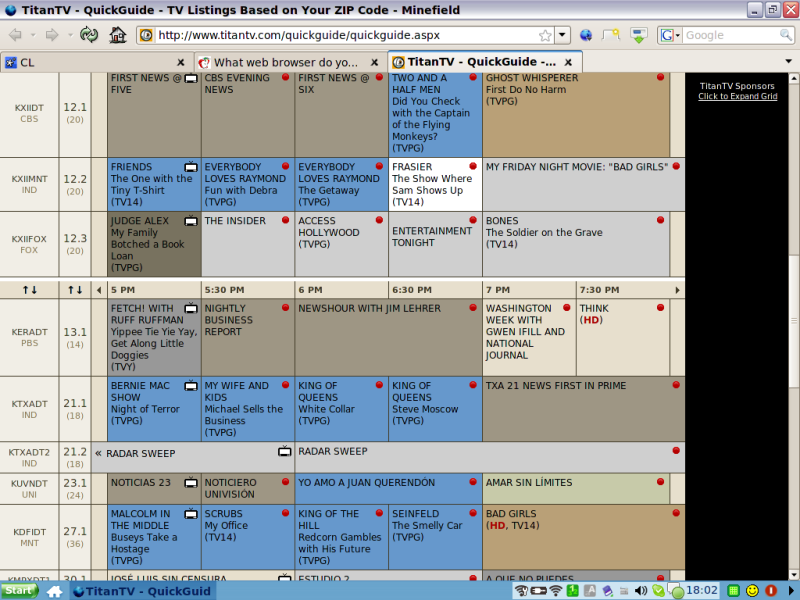Open the search engine selector dropdown
The image size is (800, 600).
(678, 35)
